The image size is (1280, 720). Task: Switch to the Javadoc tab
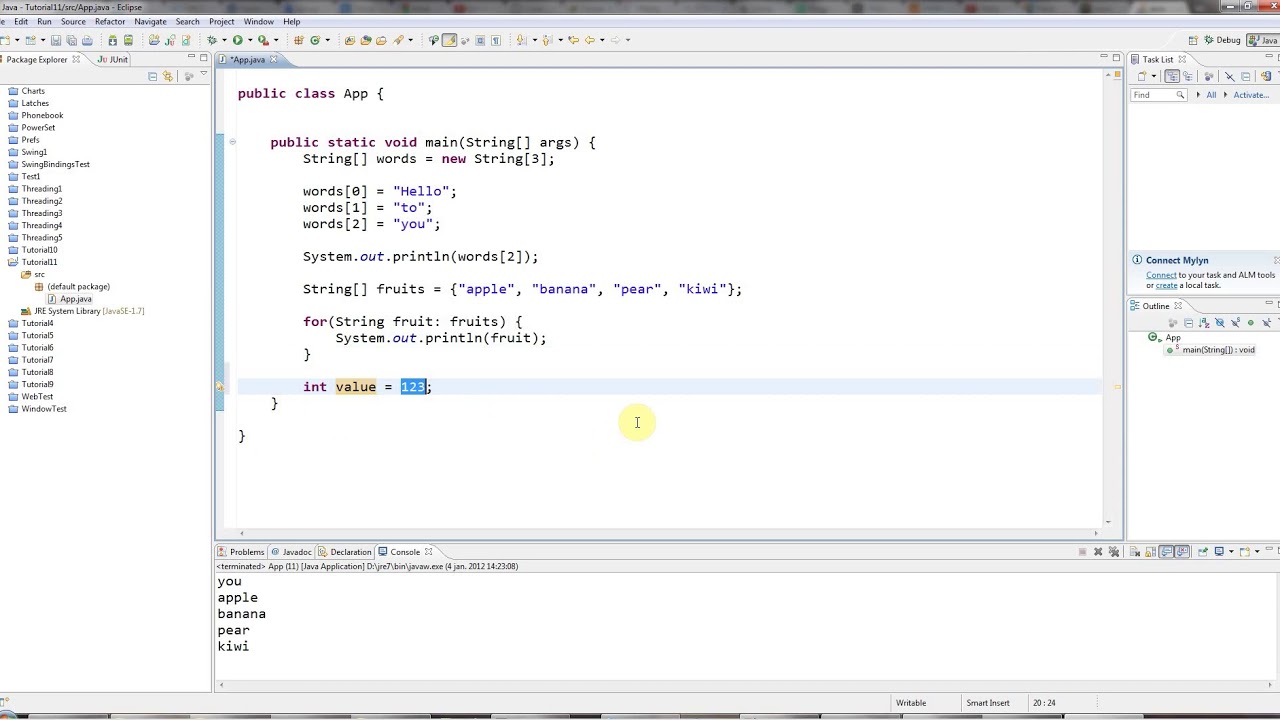click(291, 552)
